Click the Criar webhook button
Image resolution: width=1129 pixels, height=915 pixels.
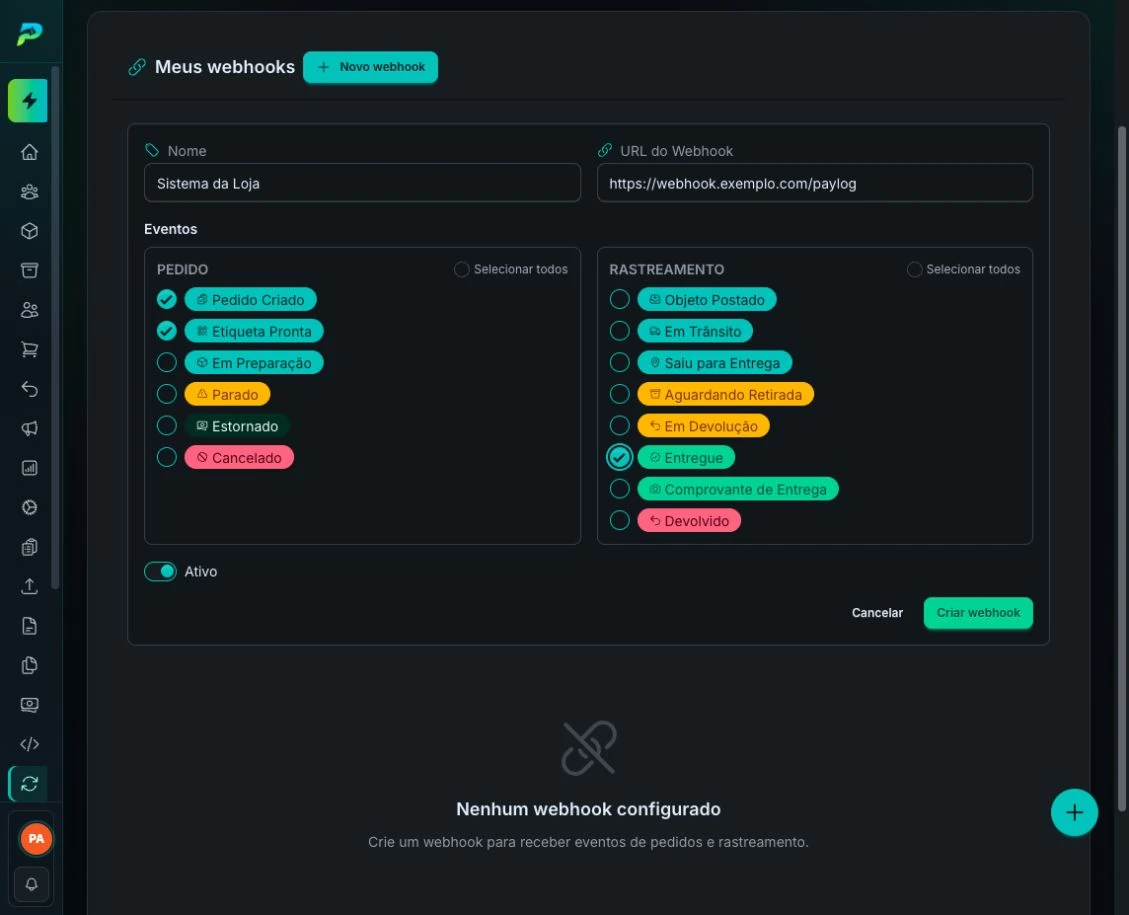point(978,613)
